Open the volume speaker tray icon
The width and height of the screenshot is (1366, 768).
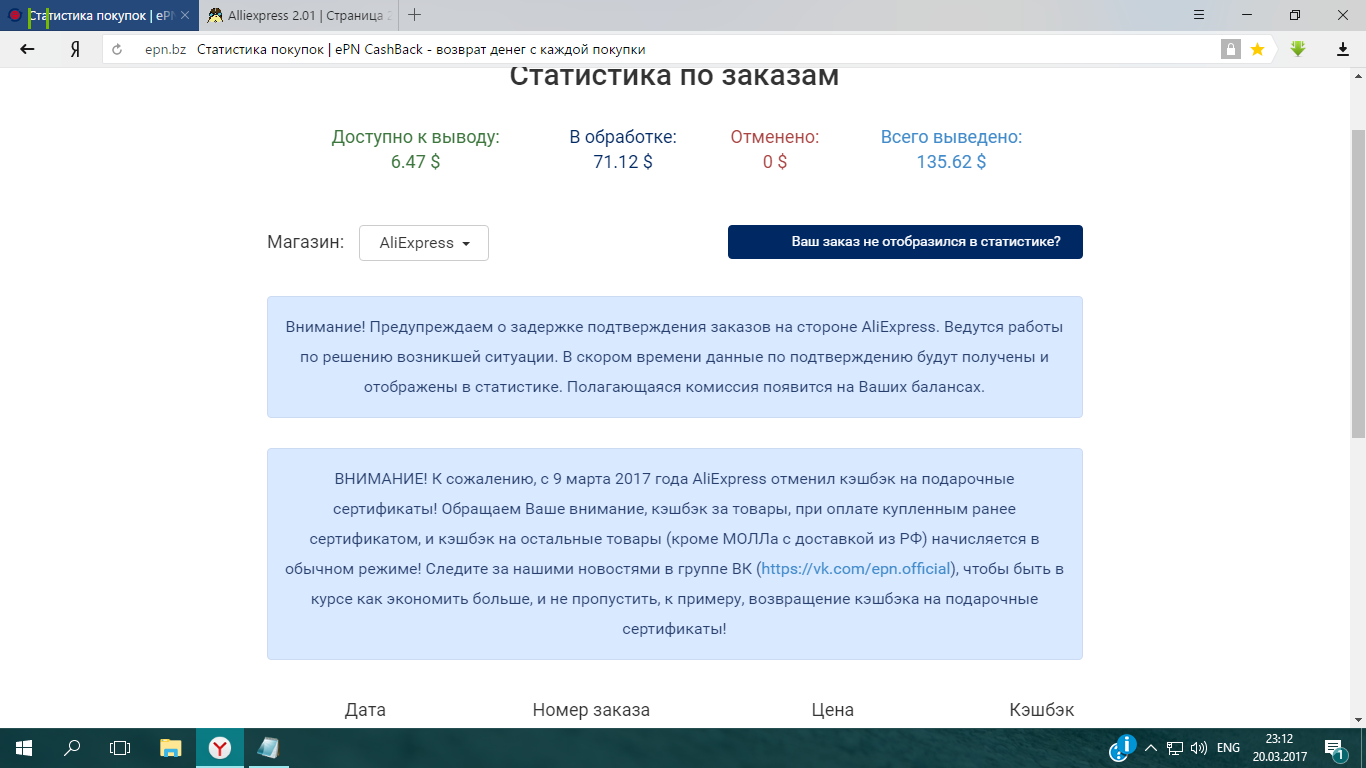(x=1200, y=748)
